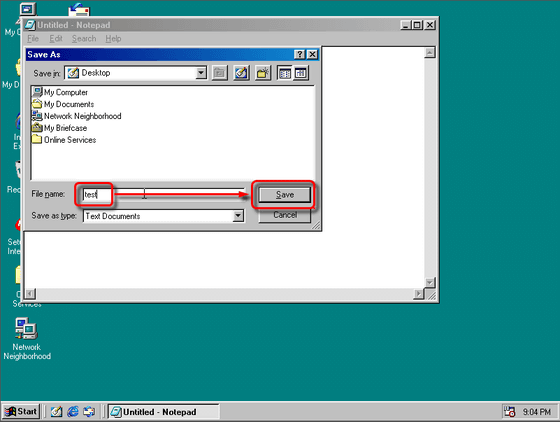Viewport: 560px width, 422px height.
Task: Click the Cancel button
Action: coord(285,215)
